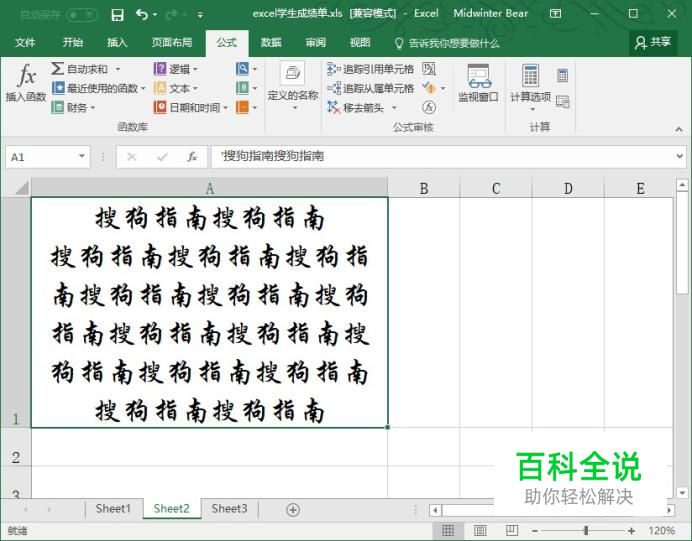
Task: Switch to Sheet1 tab
Action: (x=113, y=509)
